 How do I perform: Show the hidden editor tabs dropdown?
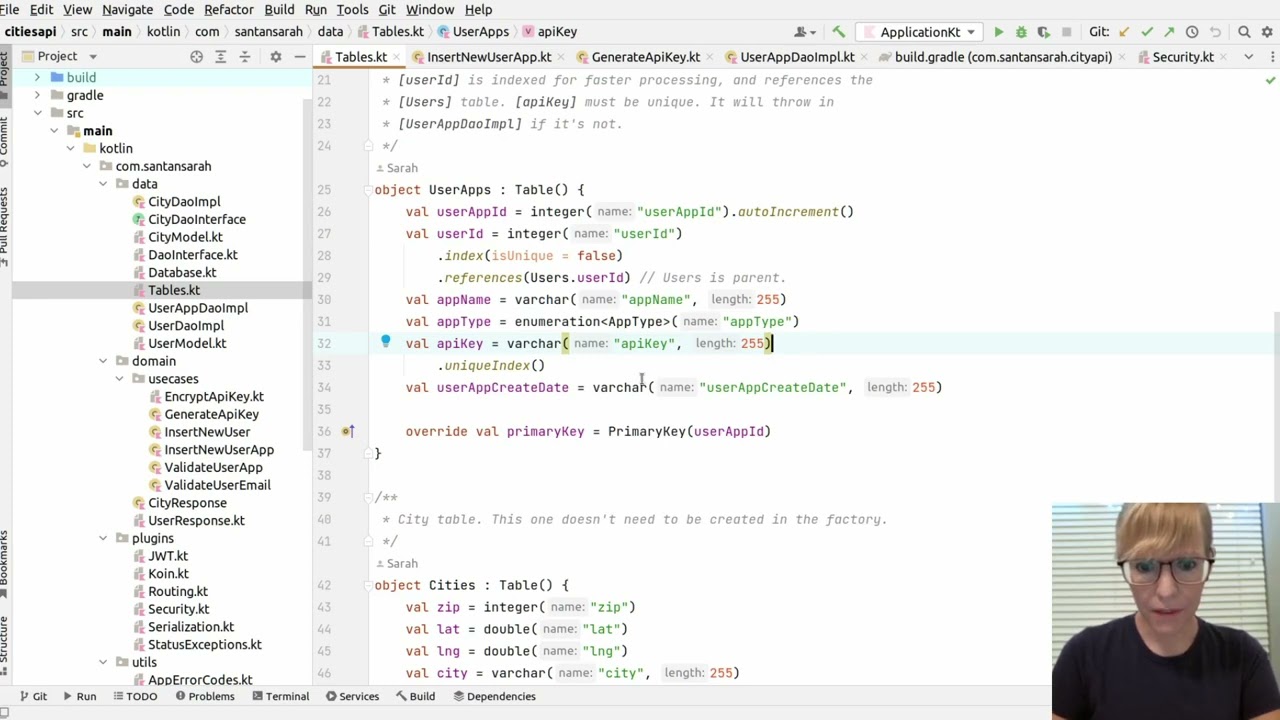coord(1248,57)
